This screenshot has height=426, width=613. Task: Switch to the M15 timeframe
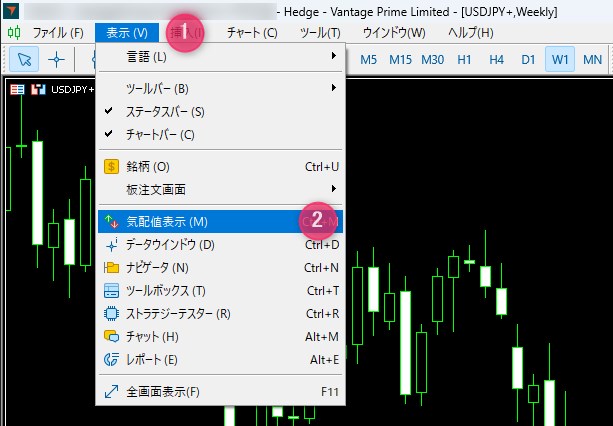pyautogui.click(x=400, y=59)
